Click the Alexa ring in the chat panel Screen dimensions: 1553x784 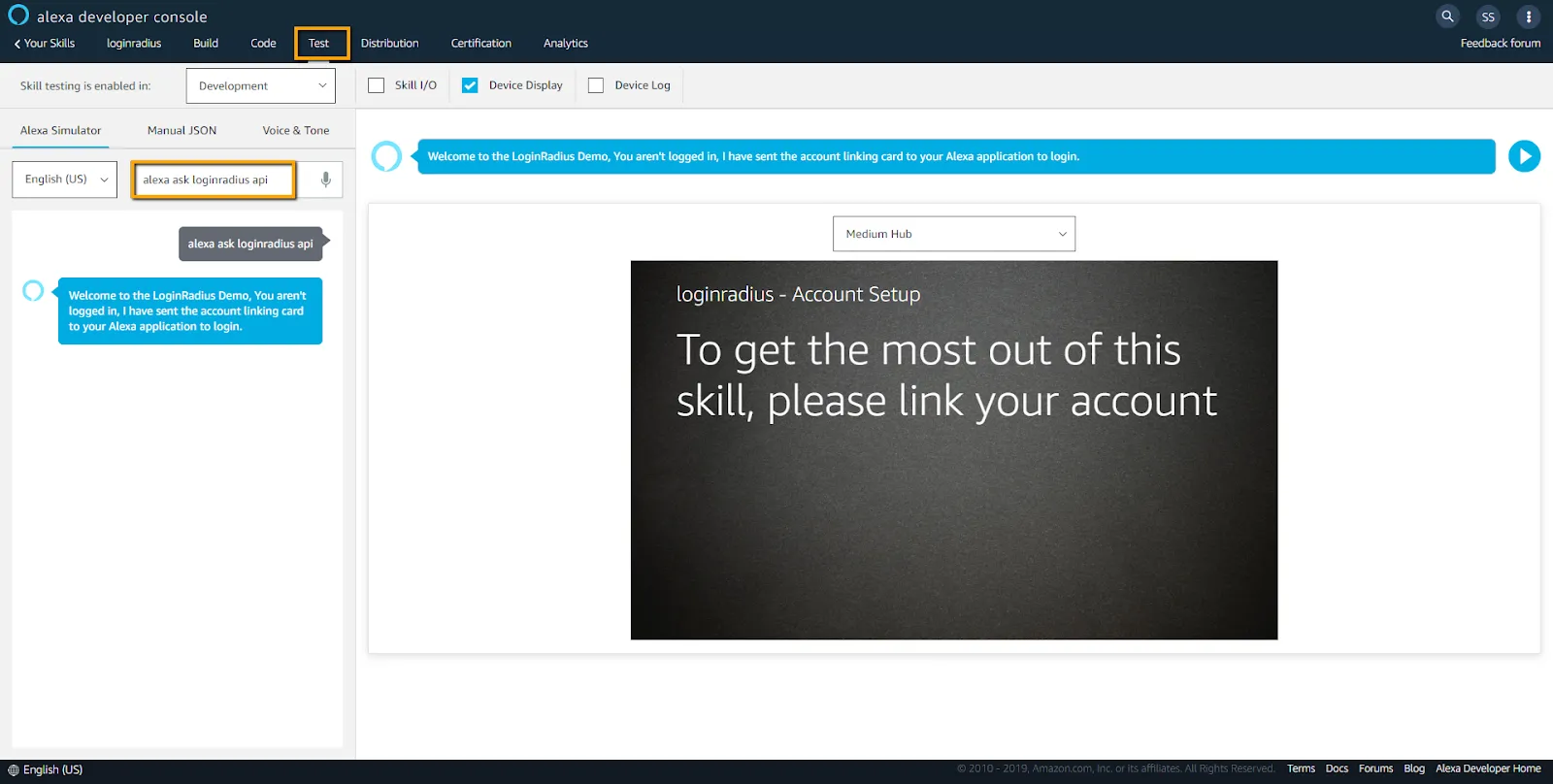33,290
